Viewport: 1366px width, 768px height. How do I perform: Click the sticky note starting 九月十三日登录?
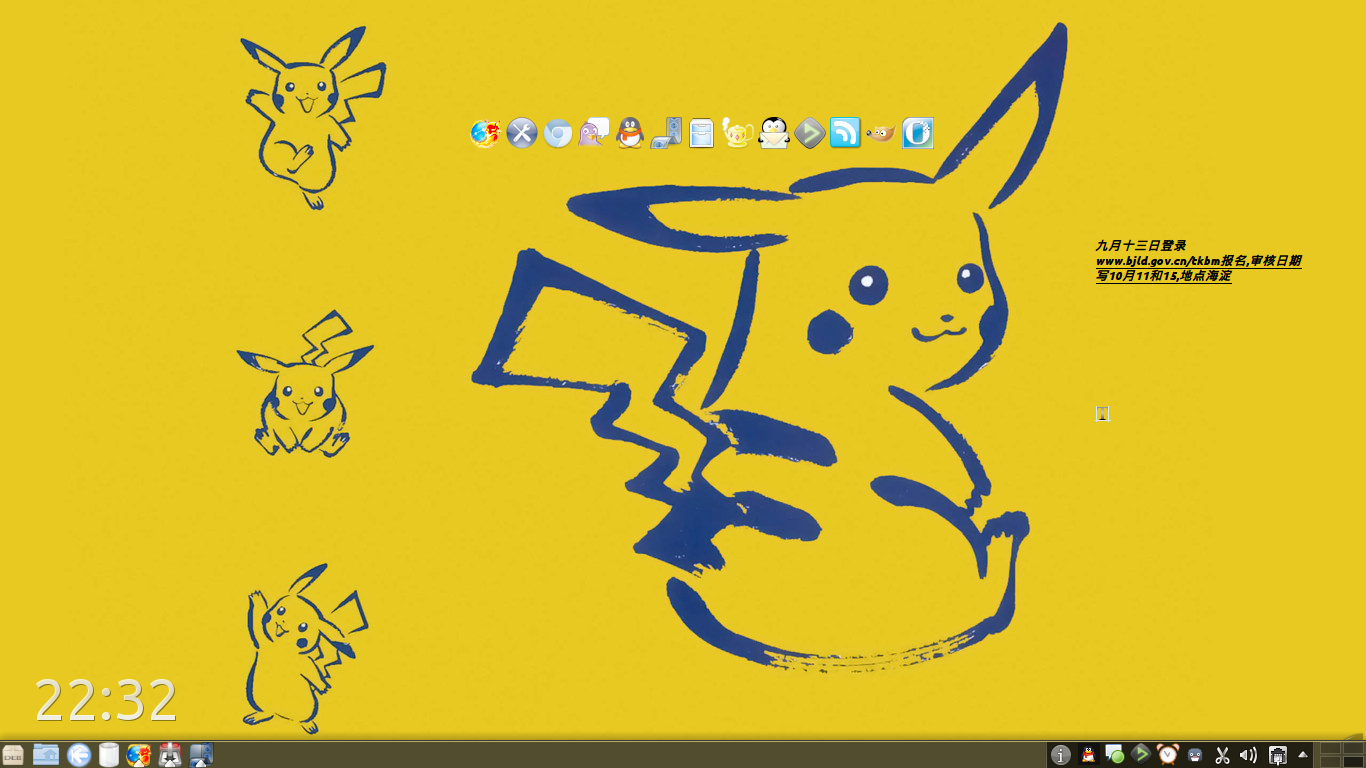(1198, 260)
